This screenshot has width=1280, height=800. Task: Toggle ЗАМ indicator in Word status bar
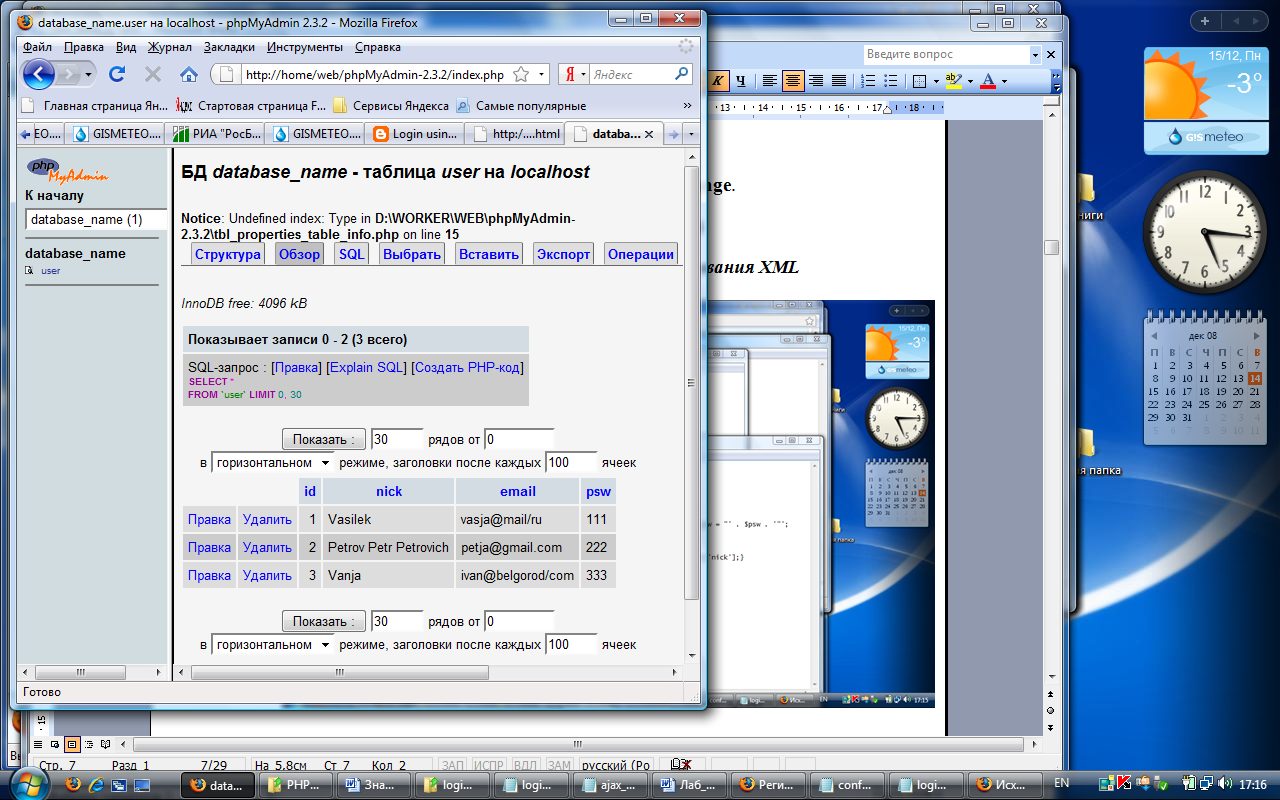click(559, 766)
